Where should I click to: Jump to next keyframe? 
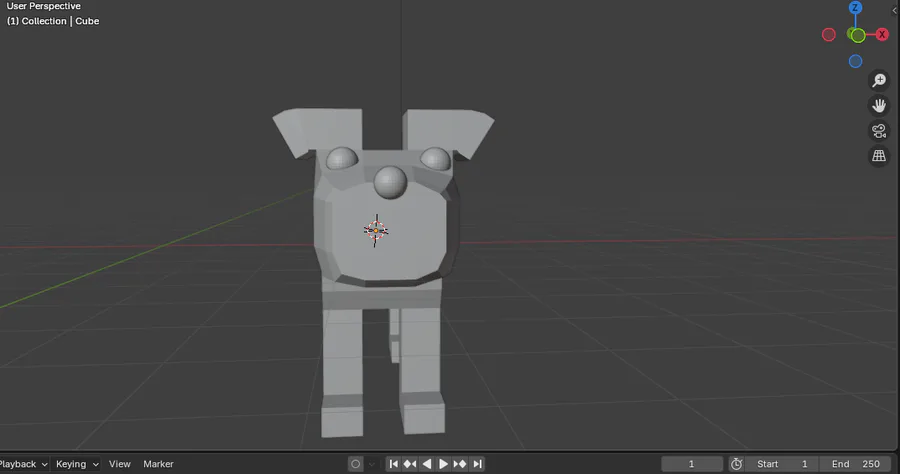point(460,464)
